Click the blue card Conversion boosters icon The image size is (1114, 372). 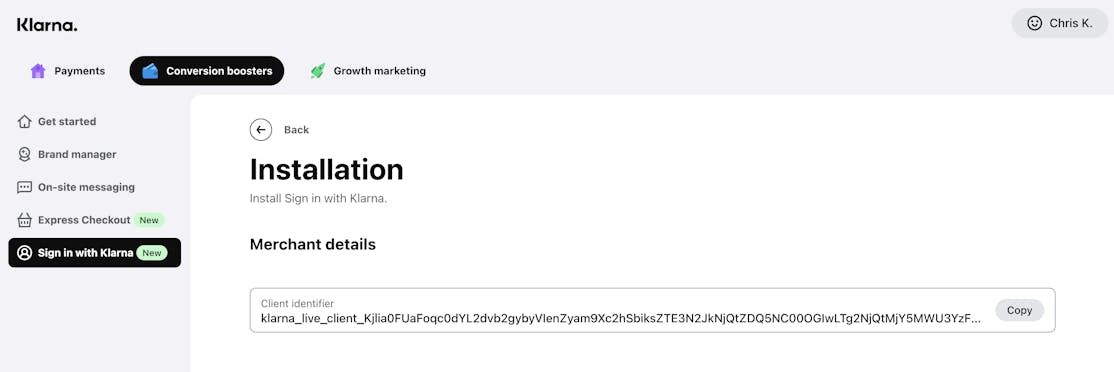150,71
